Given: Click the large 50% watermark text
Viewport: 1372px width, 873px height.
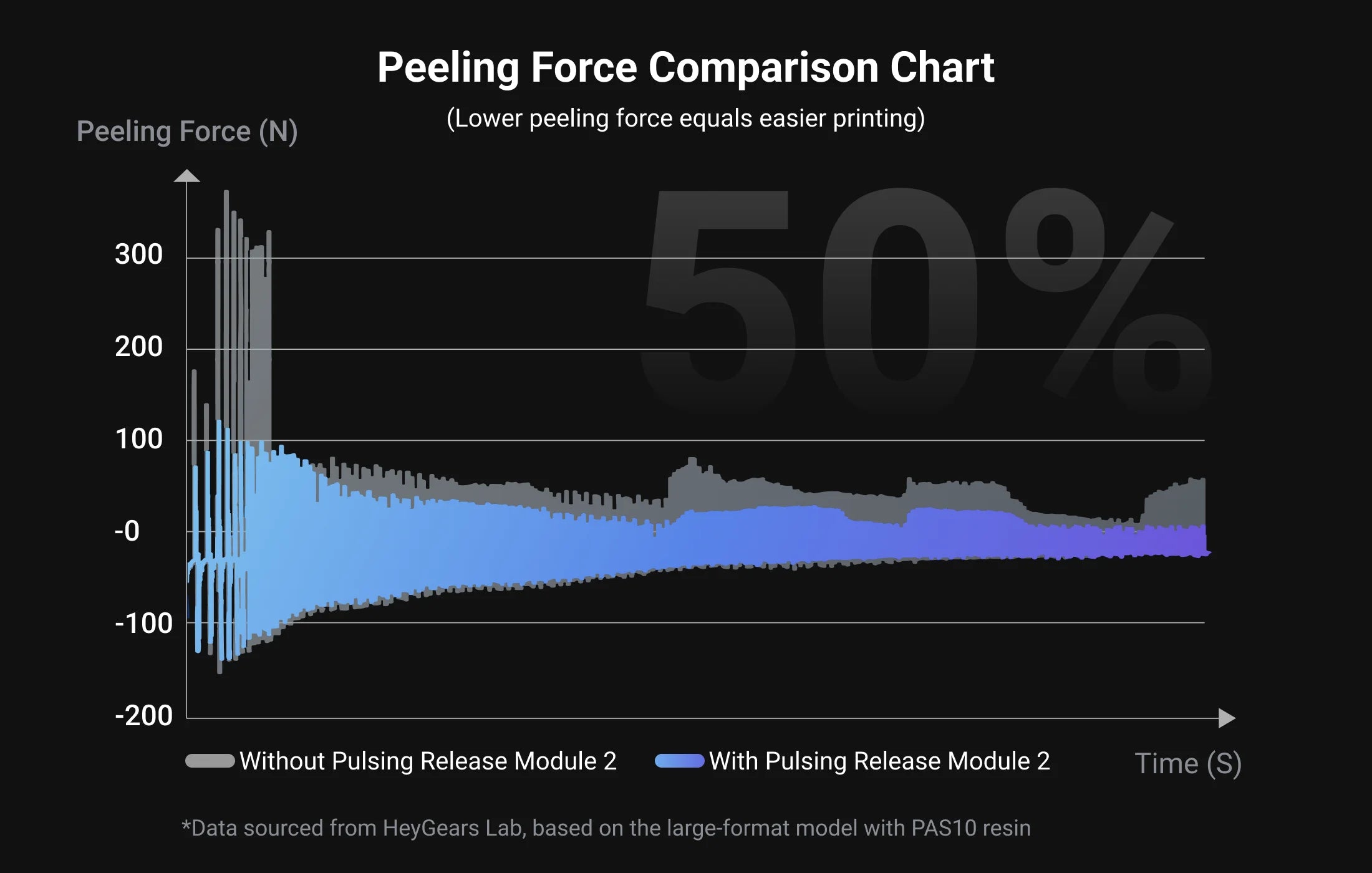Looking at the screenshot, I should (923, 299).
